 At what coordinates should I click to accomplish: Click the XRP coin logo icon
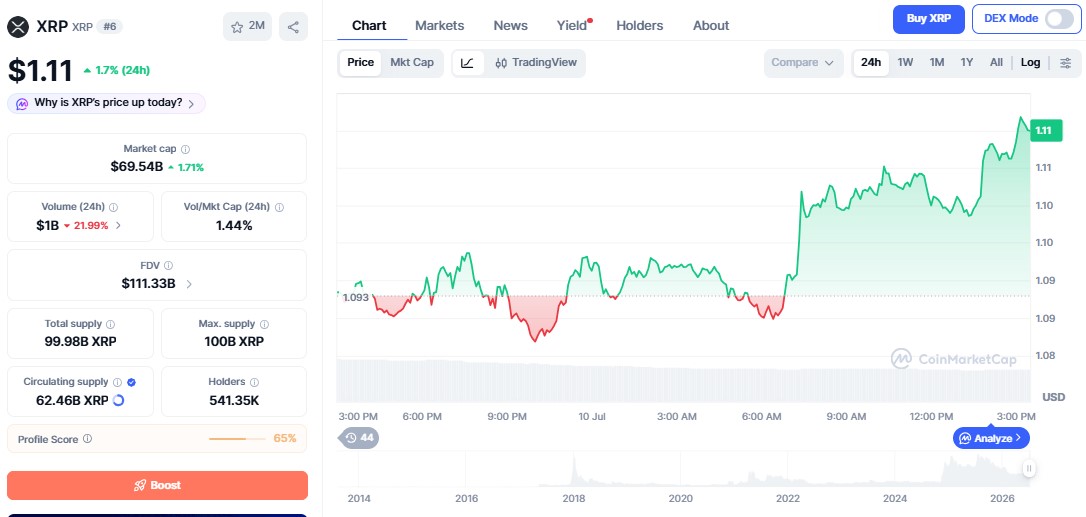click(18, 27)
